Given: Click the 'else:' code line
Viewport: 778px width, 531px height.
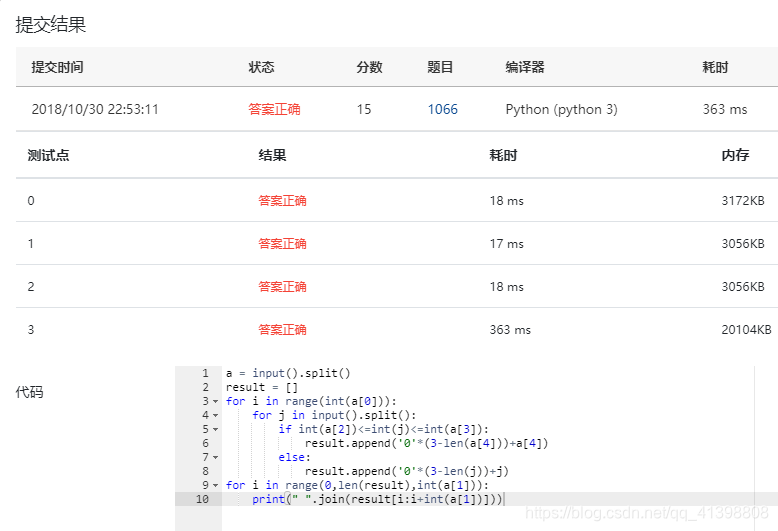Looking at the screenshot, I should point(294,457).
